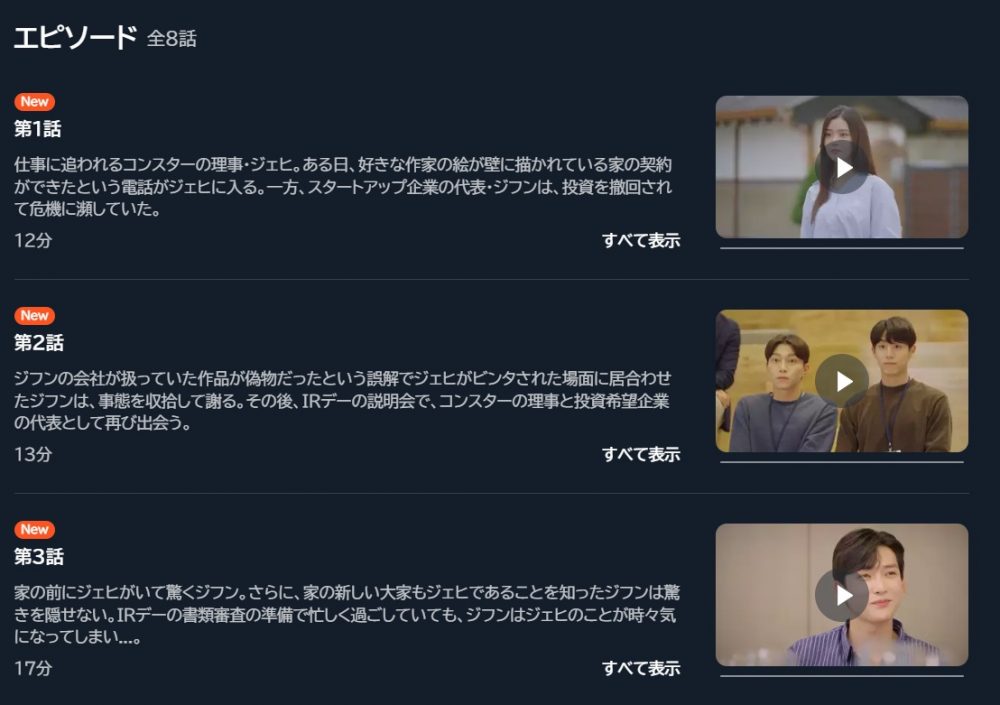Open the 第3話 episode title
The height and width of the screenshot is (705, 1000).
(x=39, y=556)
